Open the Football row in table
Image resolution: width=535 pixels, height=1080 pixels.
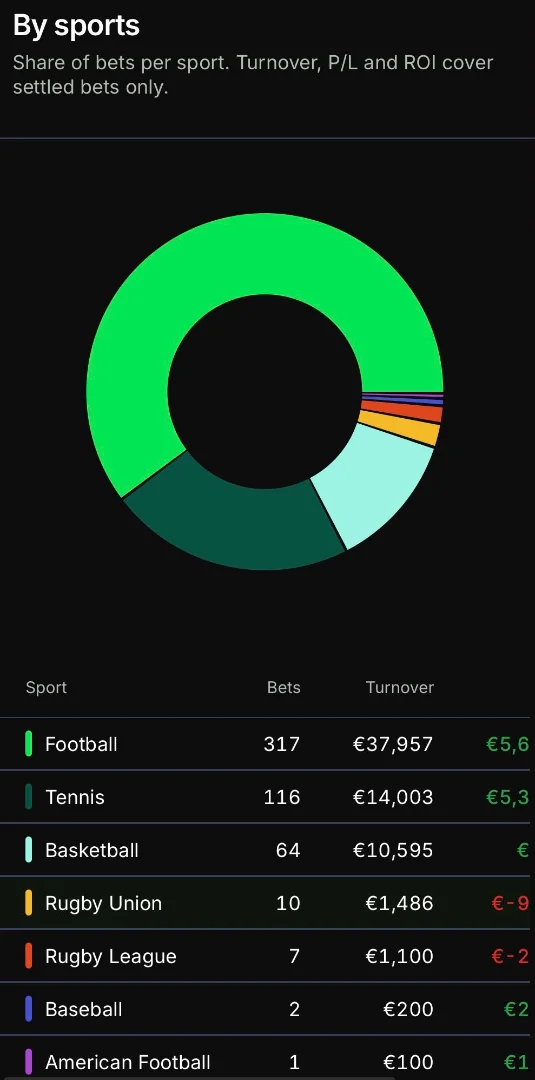(267, 744)
